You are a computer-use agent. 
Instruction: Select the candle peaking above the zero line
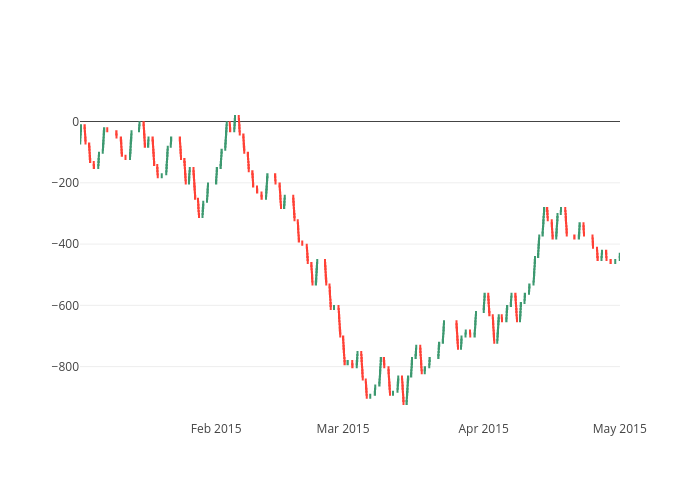click(x=235, y=123)
